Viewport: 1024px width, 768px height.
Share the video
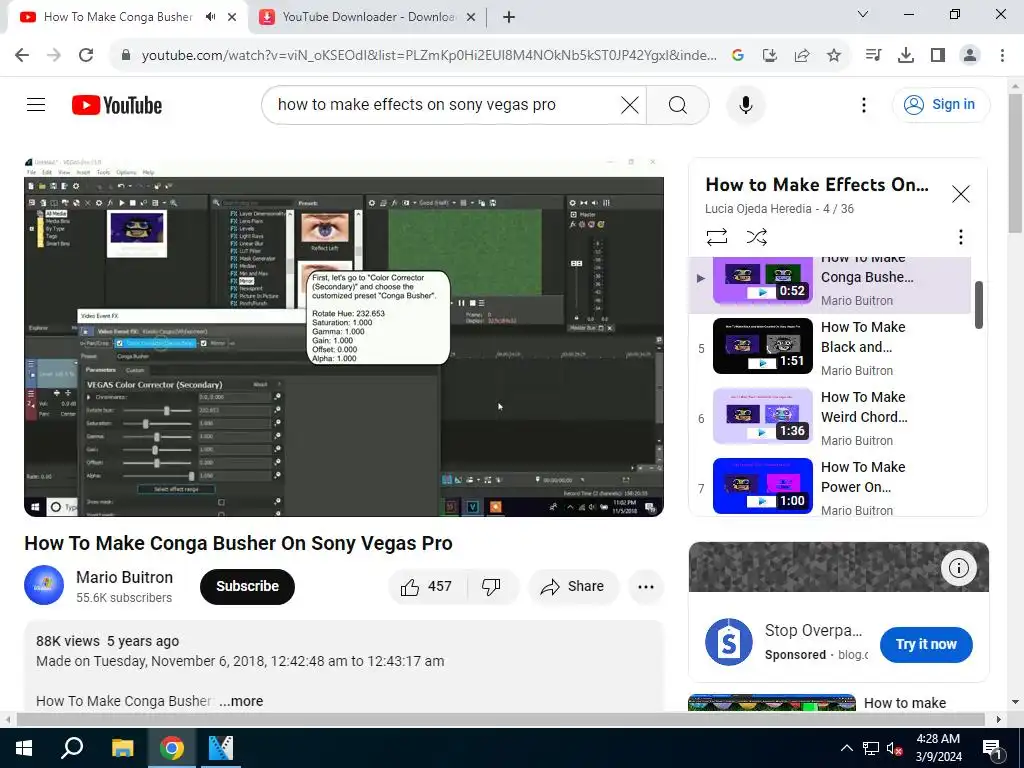pyautogui.click(x=572, y=586)
